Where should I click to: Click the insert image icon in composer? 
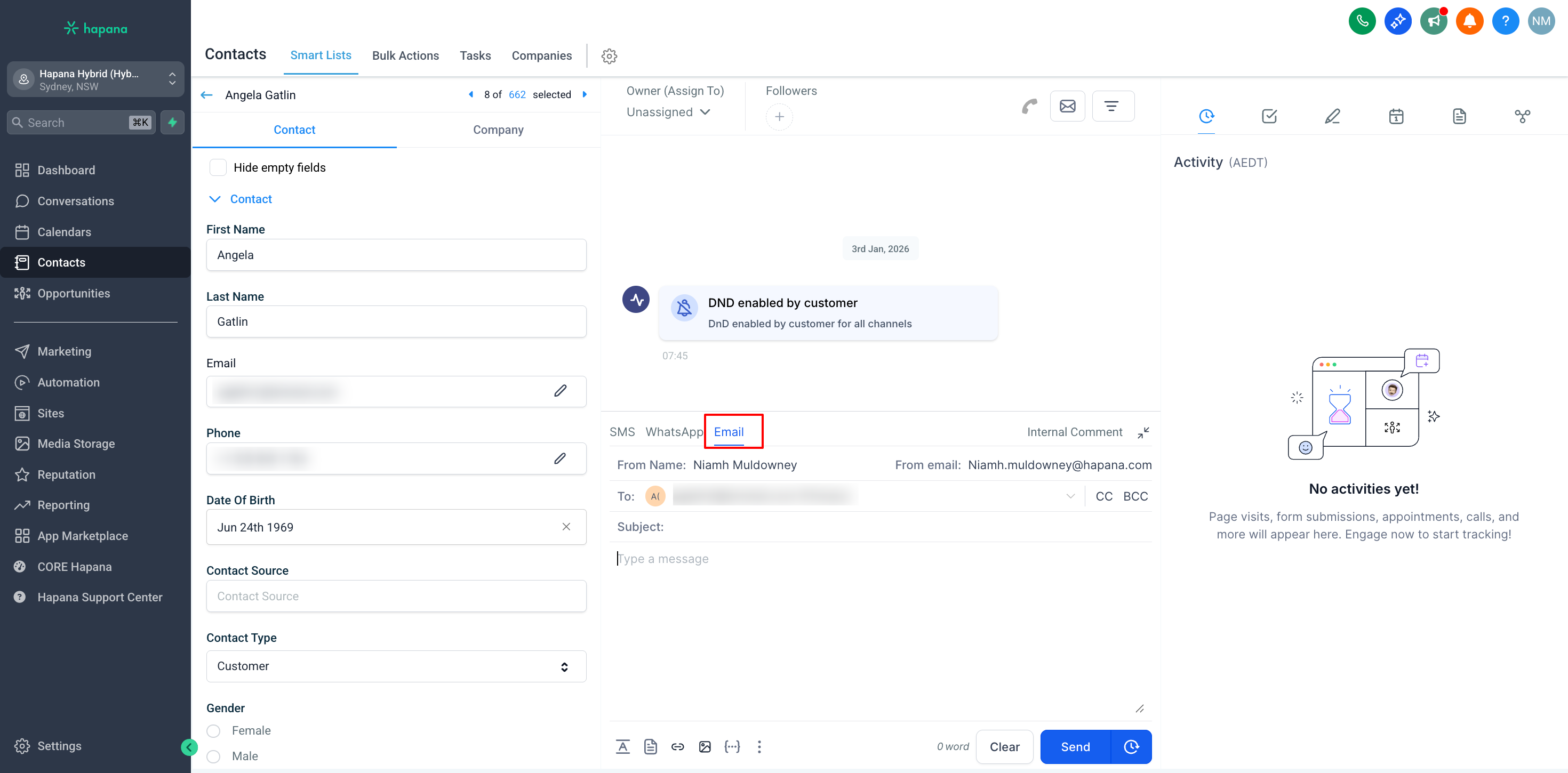click(x=705, y=747)
